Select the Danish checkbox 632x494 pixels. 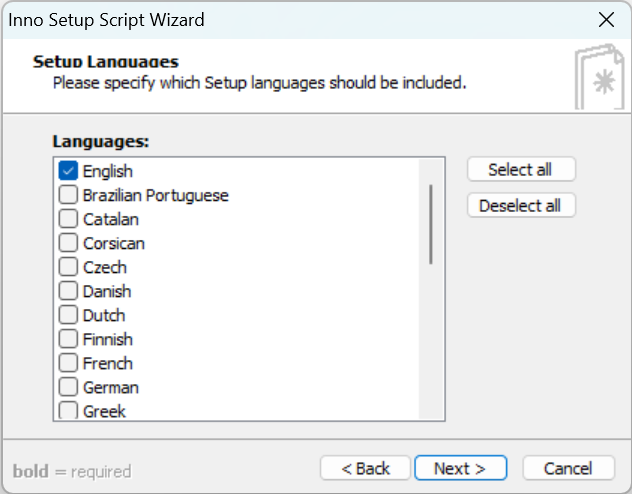tap(68, 291)
